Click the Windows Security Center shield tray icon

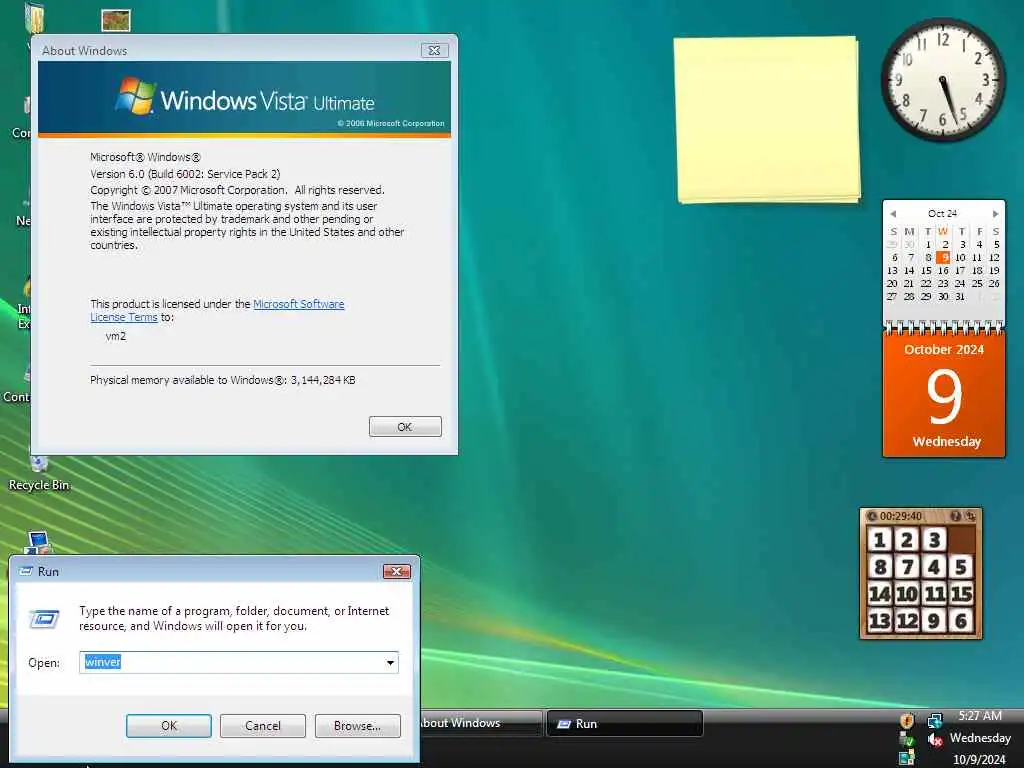[x=907, y=721]
